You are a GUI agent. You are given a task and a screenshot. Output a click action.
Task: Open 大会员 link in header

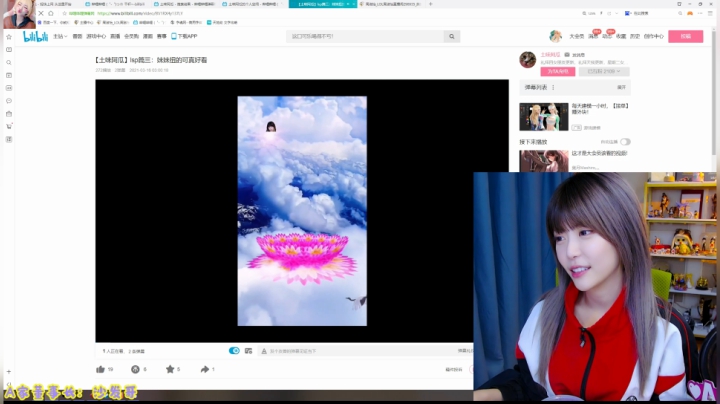coord(576,36)
